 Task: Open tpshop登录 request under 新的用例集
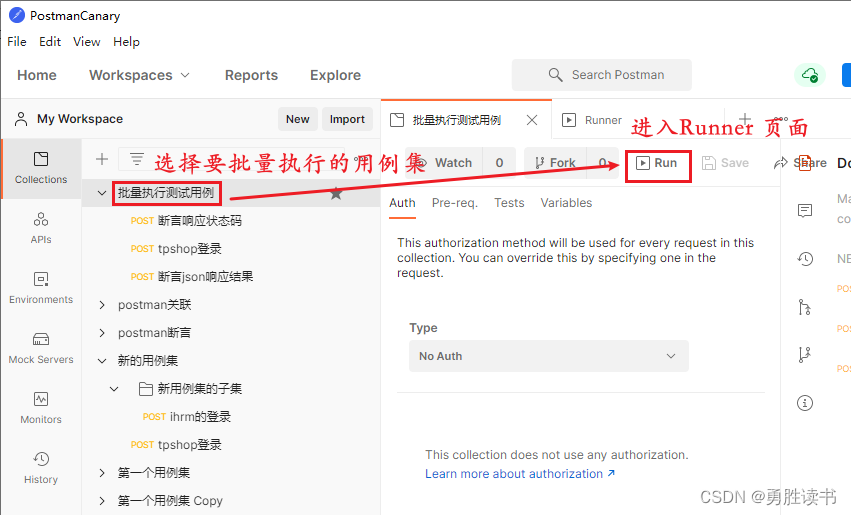point(176,445)
